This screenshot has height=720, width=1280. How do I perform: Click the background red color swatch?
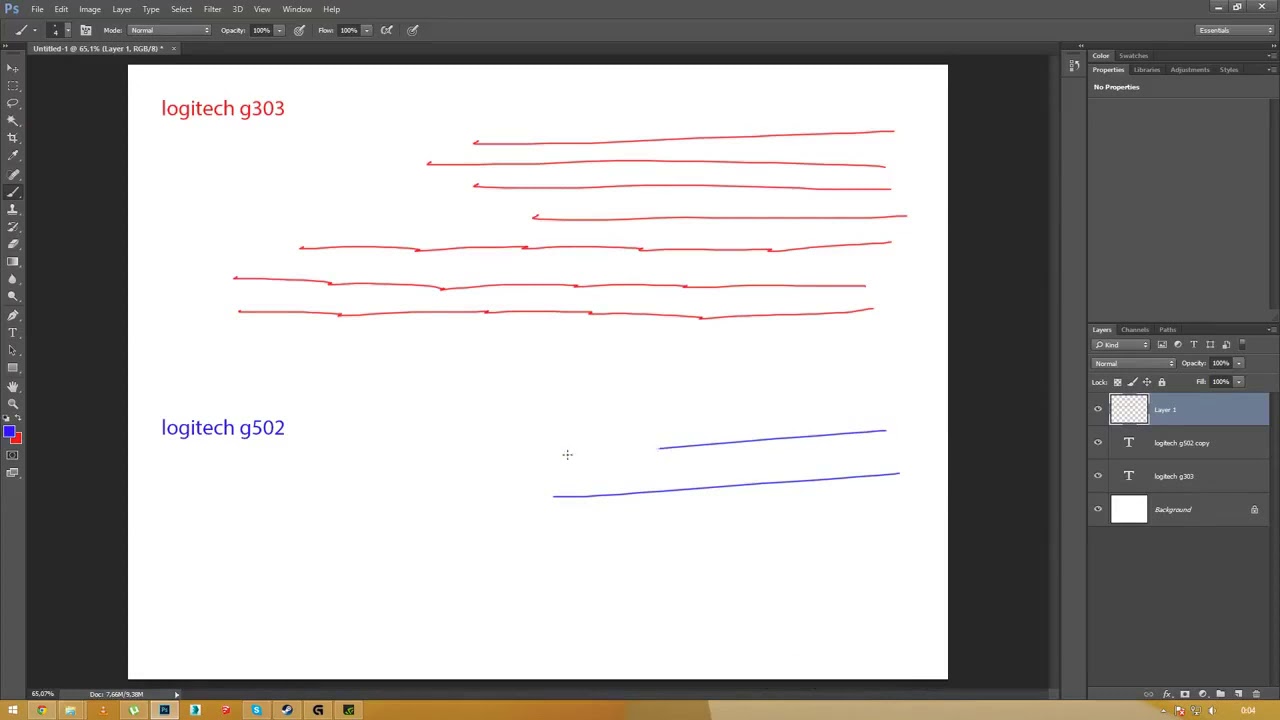click(x=17, y=440)
